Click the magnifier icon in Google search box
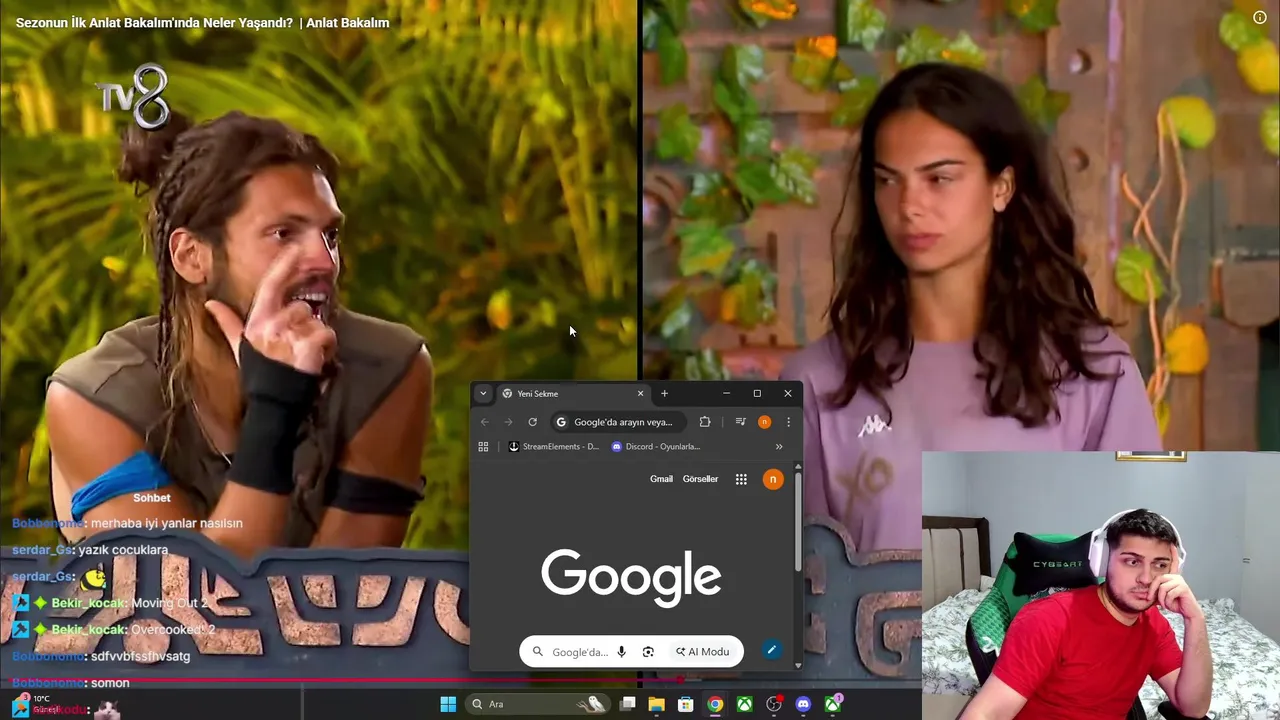This screenshot has width=1280, height=720. point(537,652)
